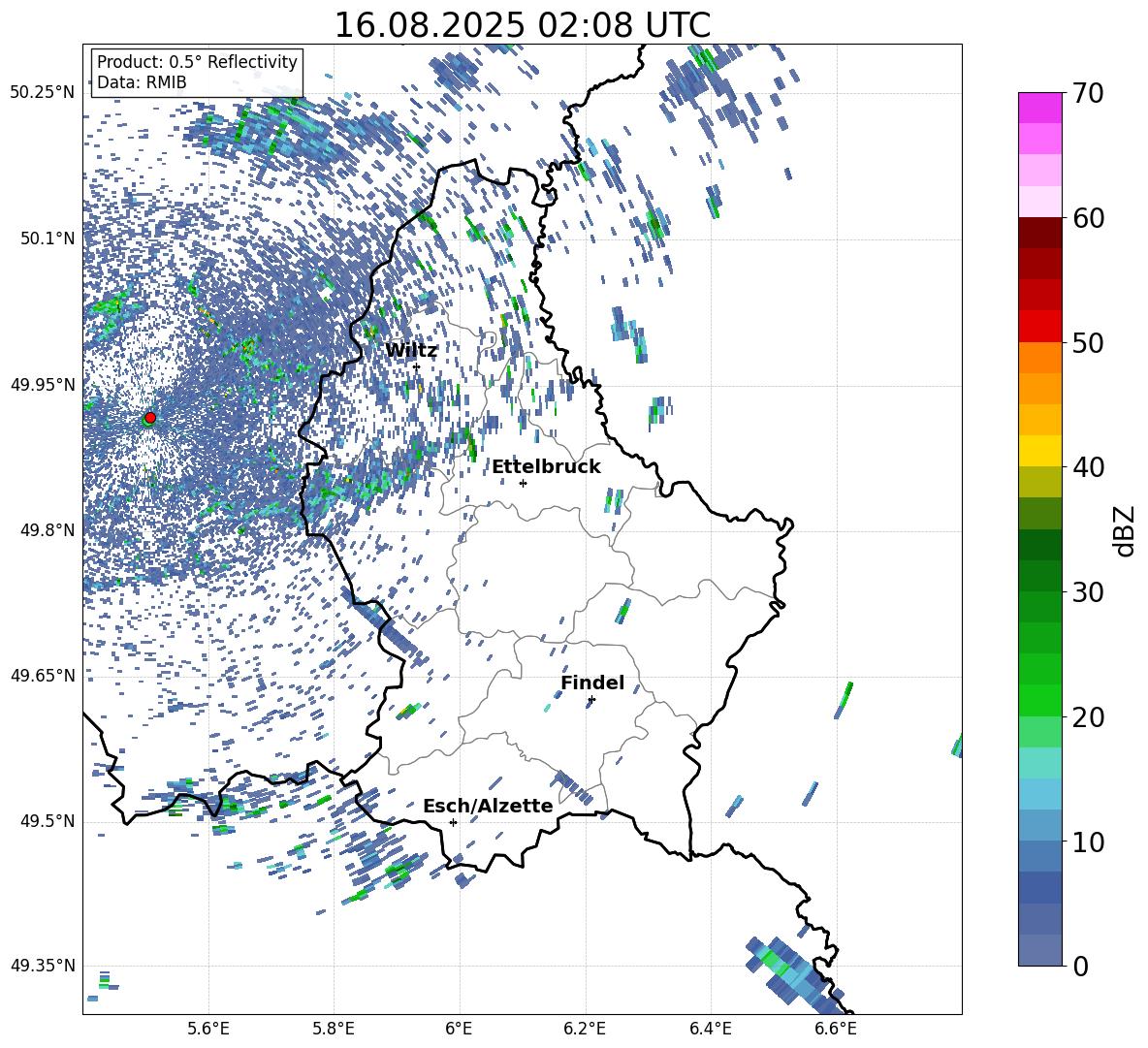Click the 50 dBZ colorbar label
1148x1048 pixels.
1088,342
